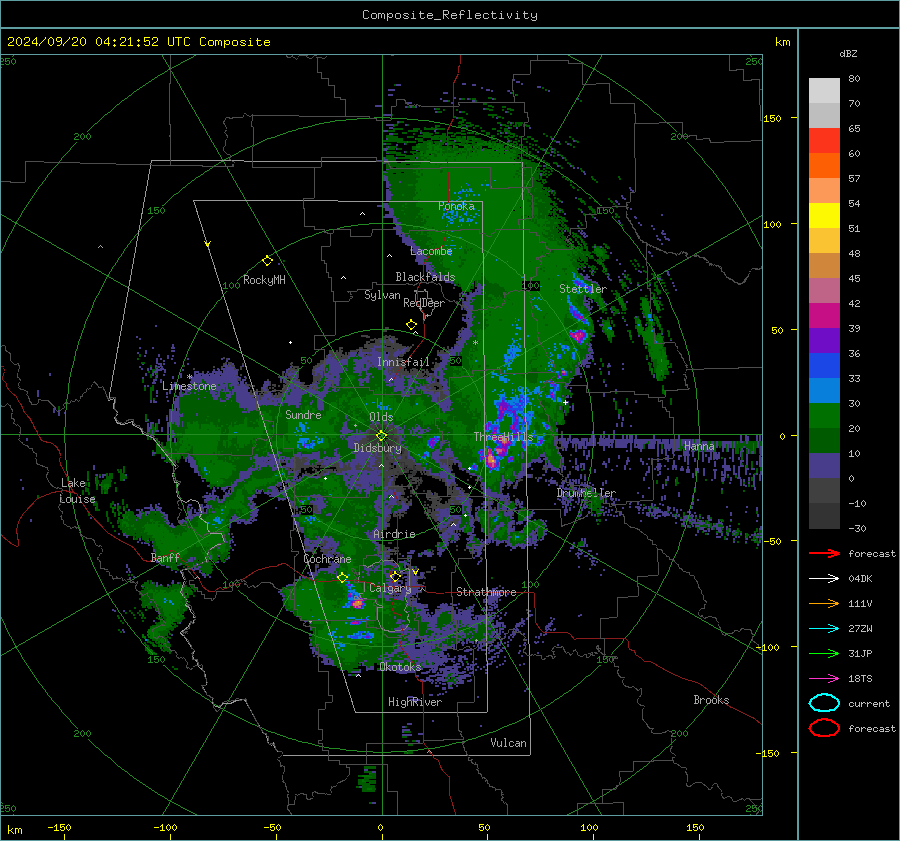Click the yellow diamond marker above Calgary
900x841 pixels.
pos(395,576)
